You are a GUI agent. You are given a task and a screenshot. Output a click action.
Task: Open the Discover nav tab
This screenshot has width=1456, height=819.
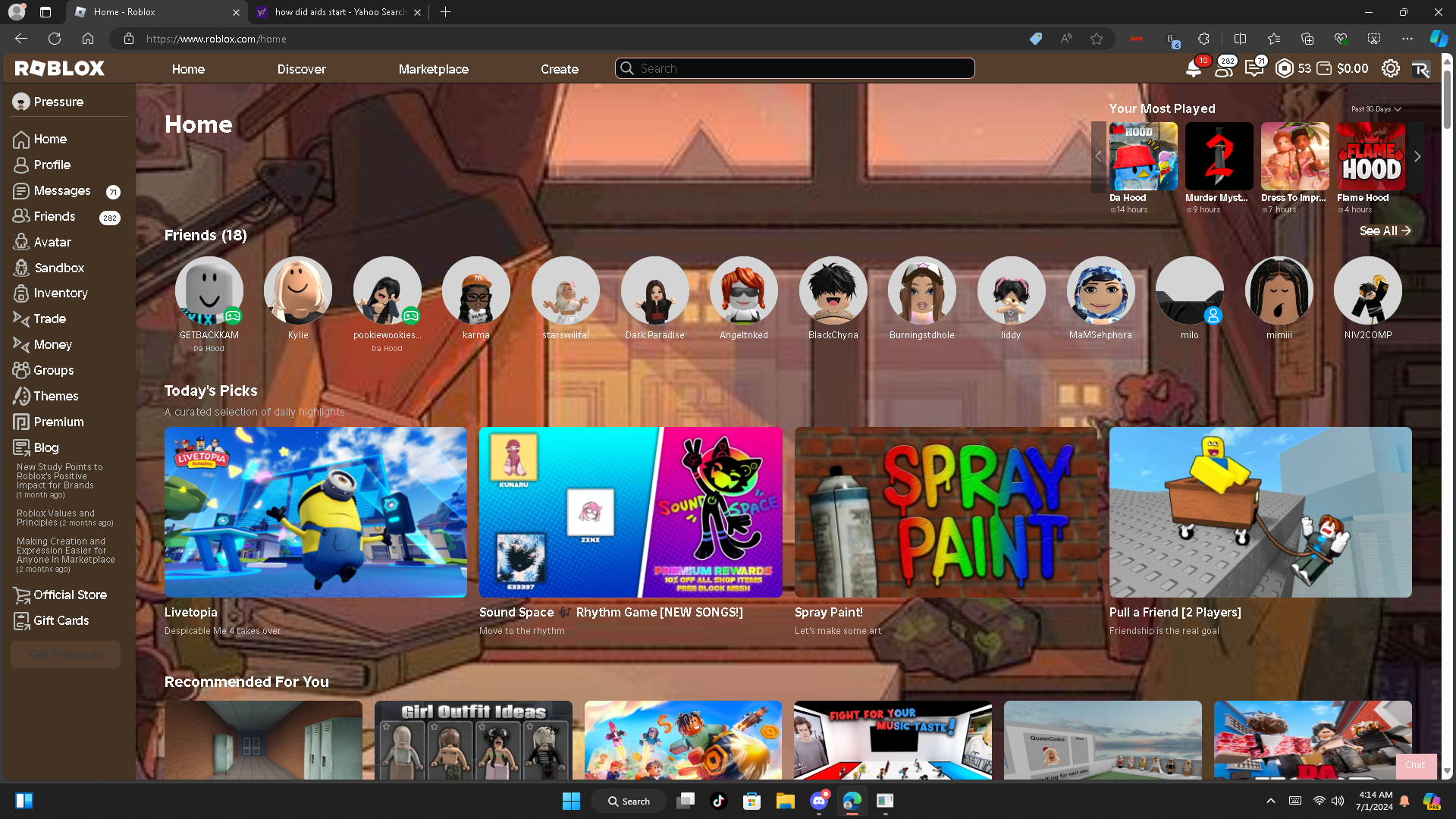(301, 69)
